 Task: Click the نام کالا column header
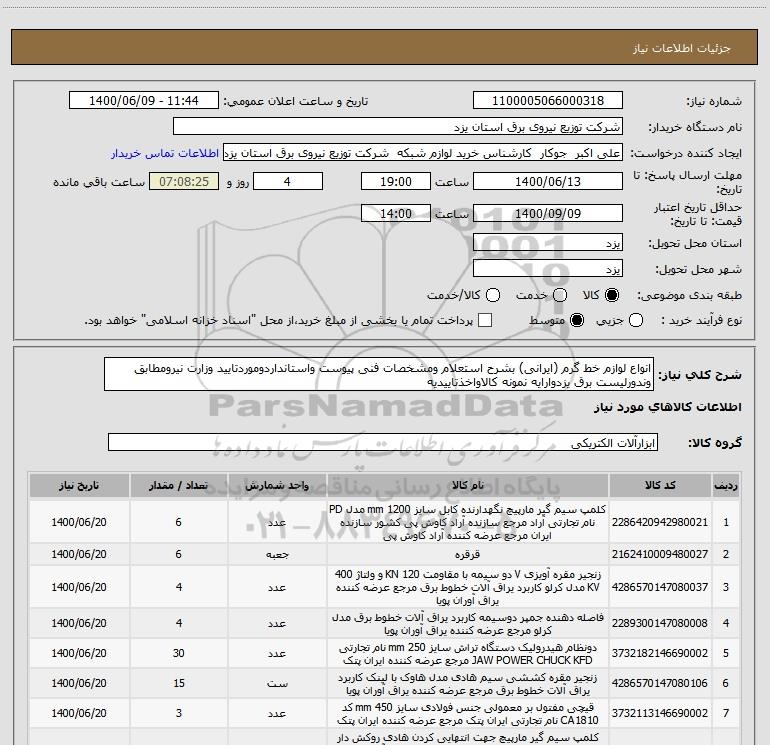[x=468, y=485]
